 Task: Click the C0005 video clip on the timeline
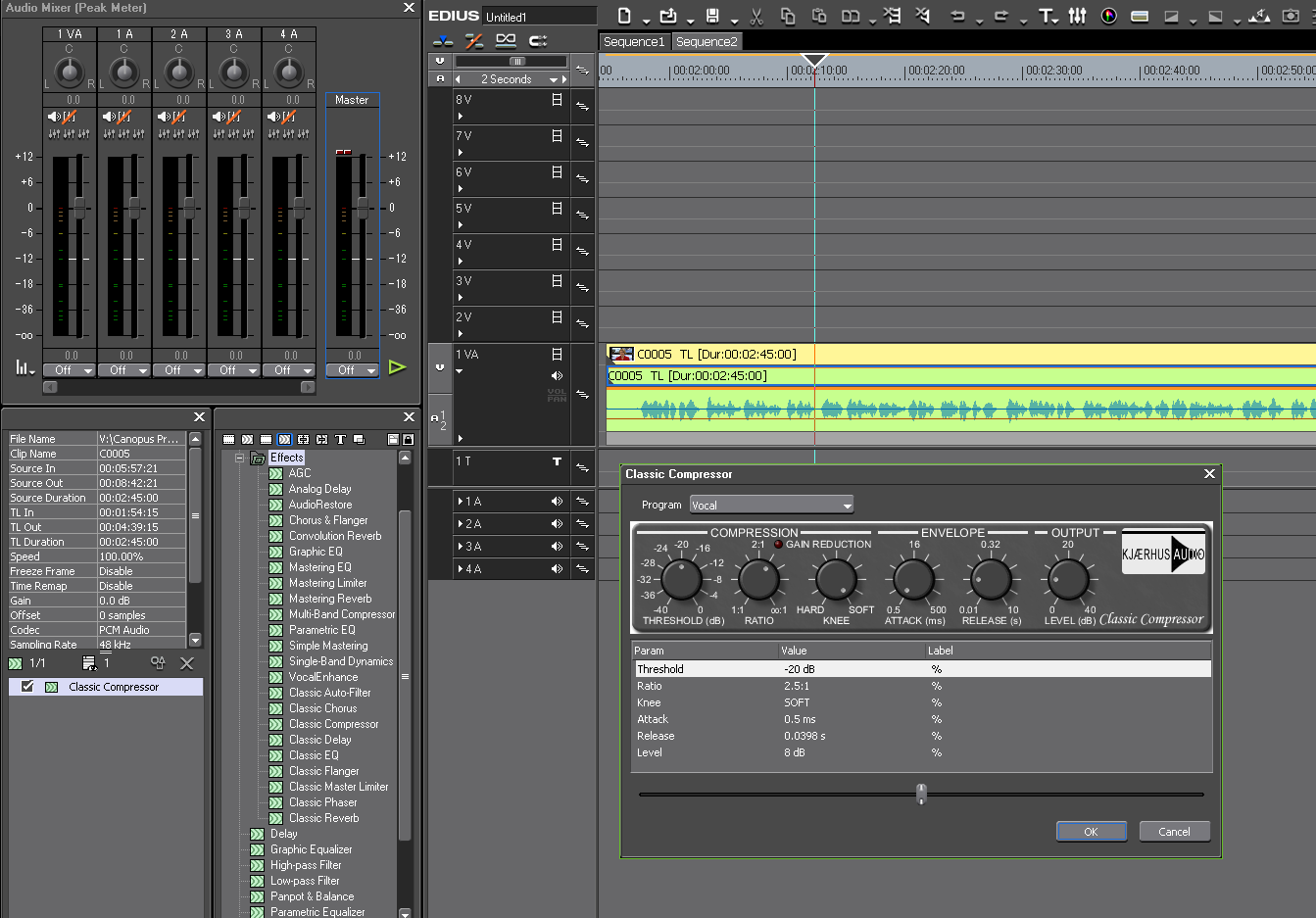[960, 354]
